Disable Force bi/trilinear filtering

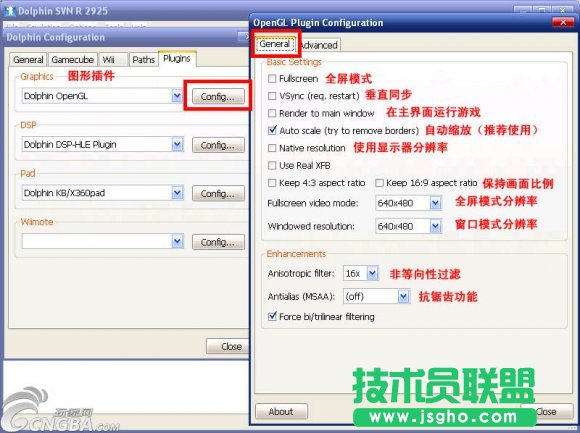272,317
